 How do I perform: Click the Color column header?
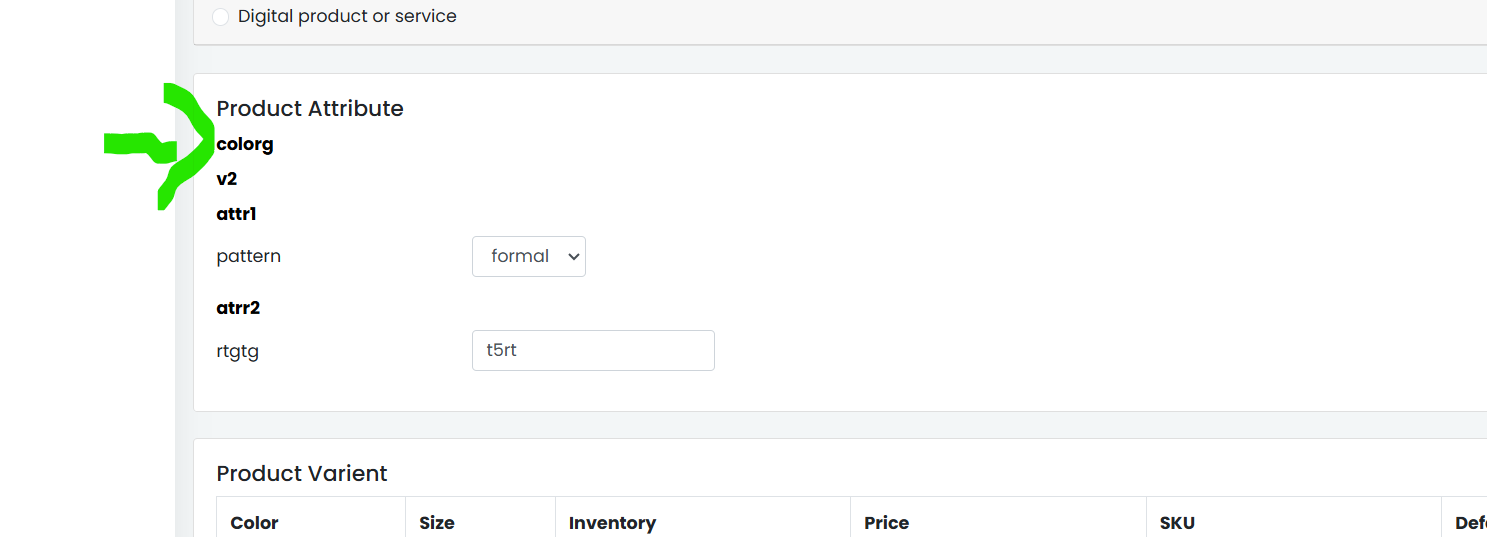coord(255,522)
